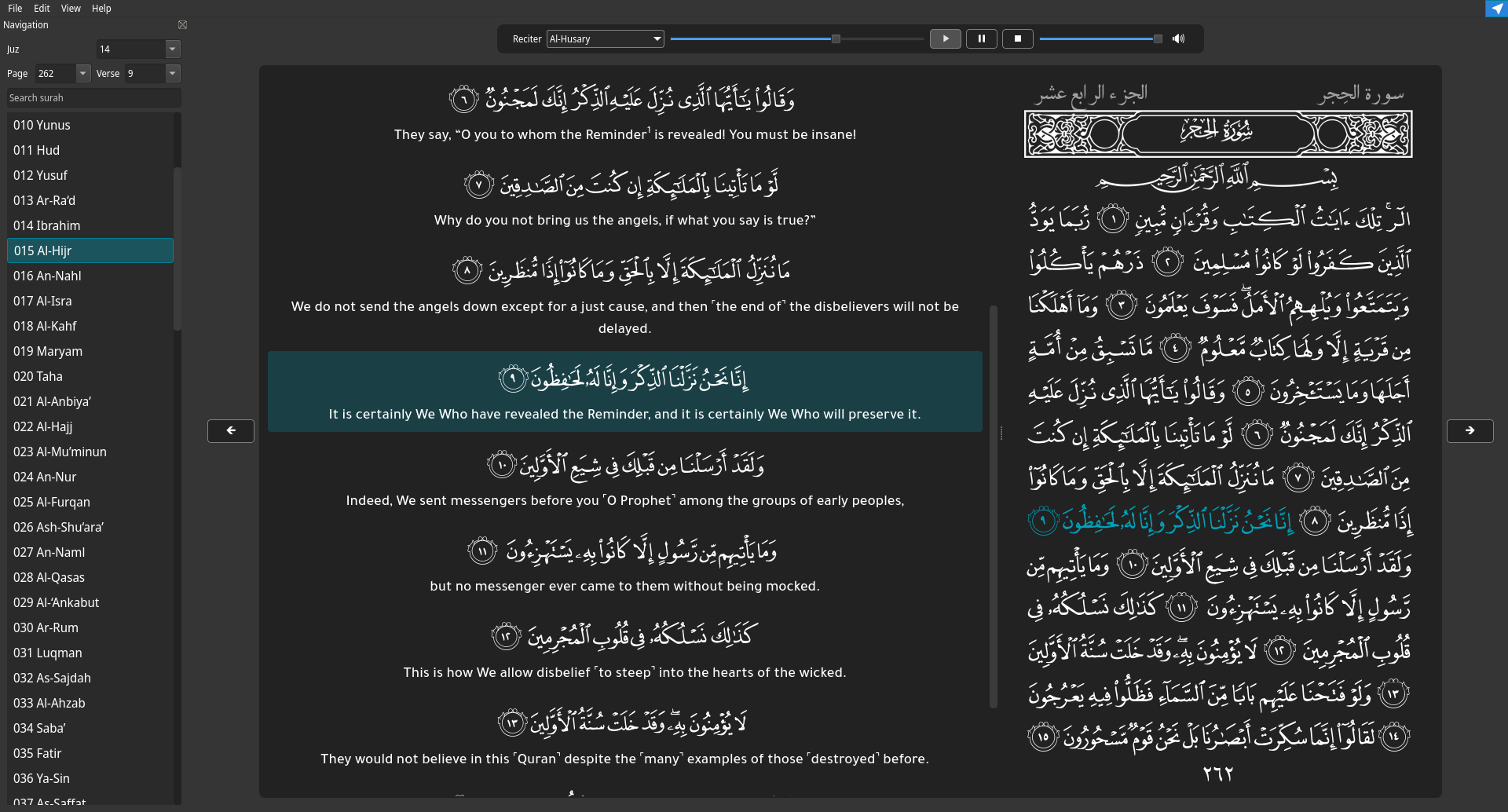Select surah 036 Ya-Sin
1508x812 pixels.
tap(90, 778)
